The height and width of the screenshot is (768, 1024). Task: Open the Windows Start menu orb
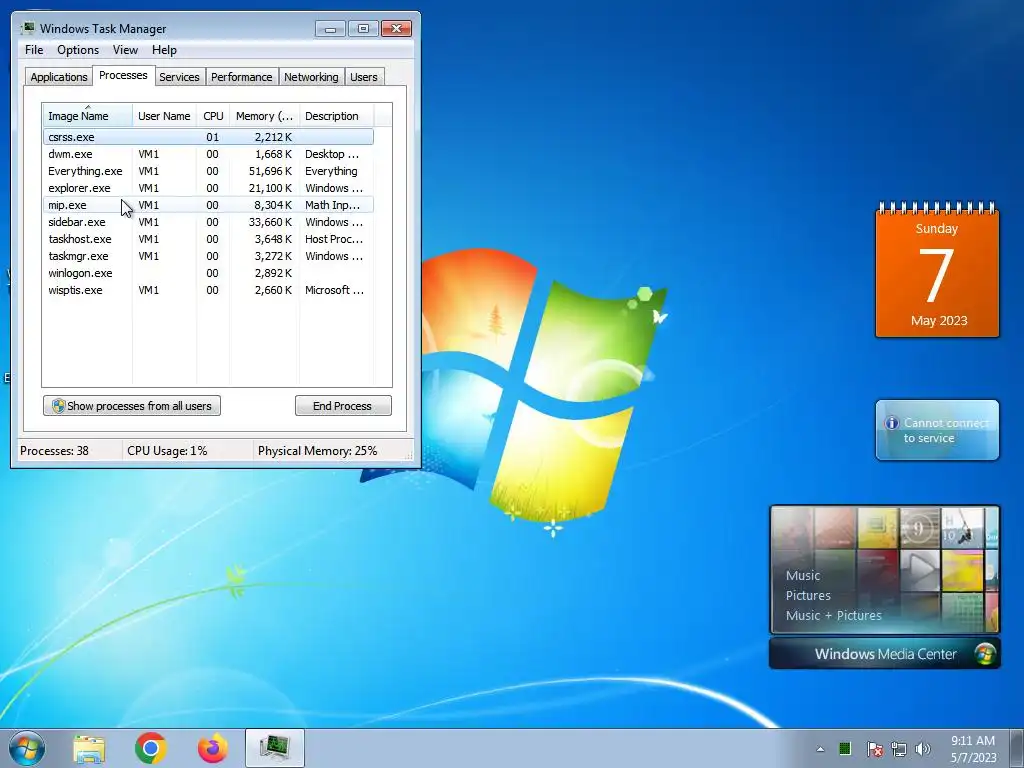coord(27,748)
